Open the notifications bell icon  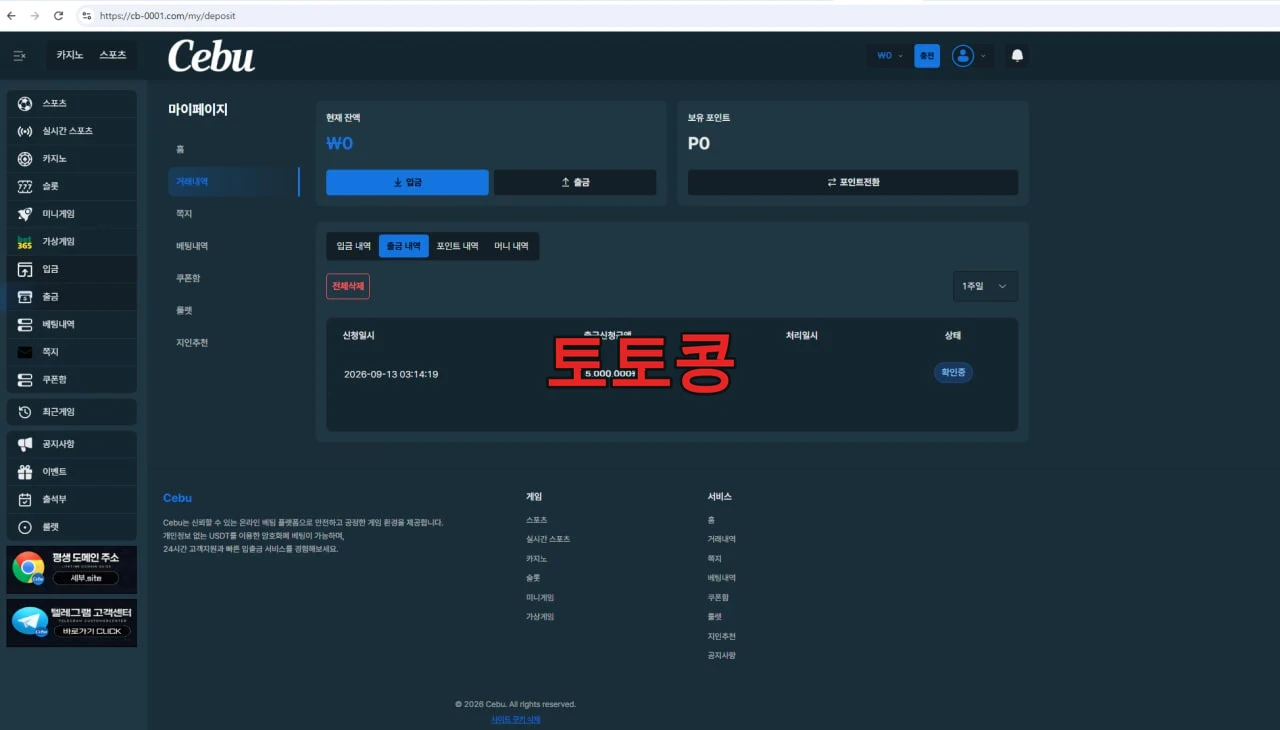1017,56
